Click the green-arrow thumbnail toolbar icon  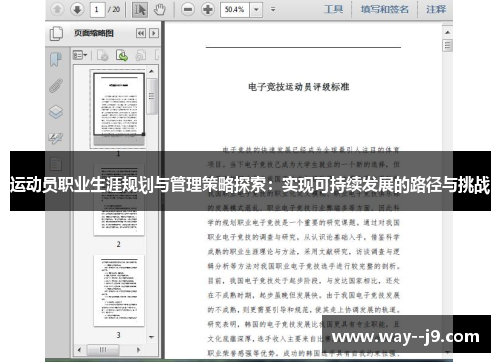tap(122, 55)
